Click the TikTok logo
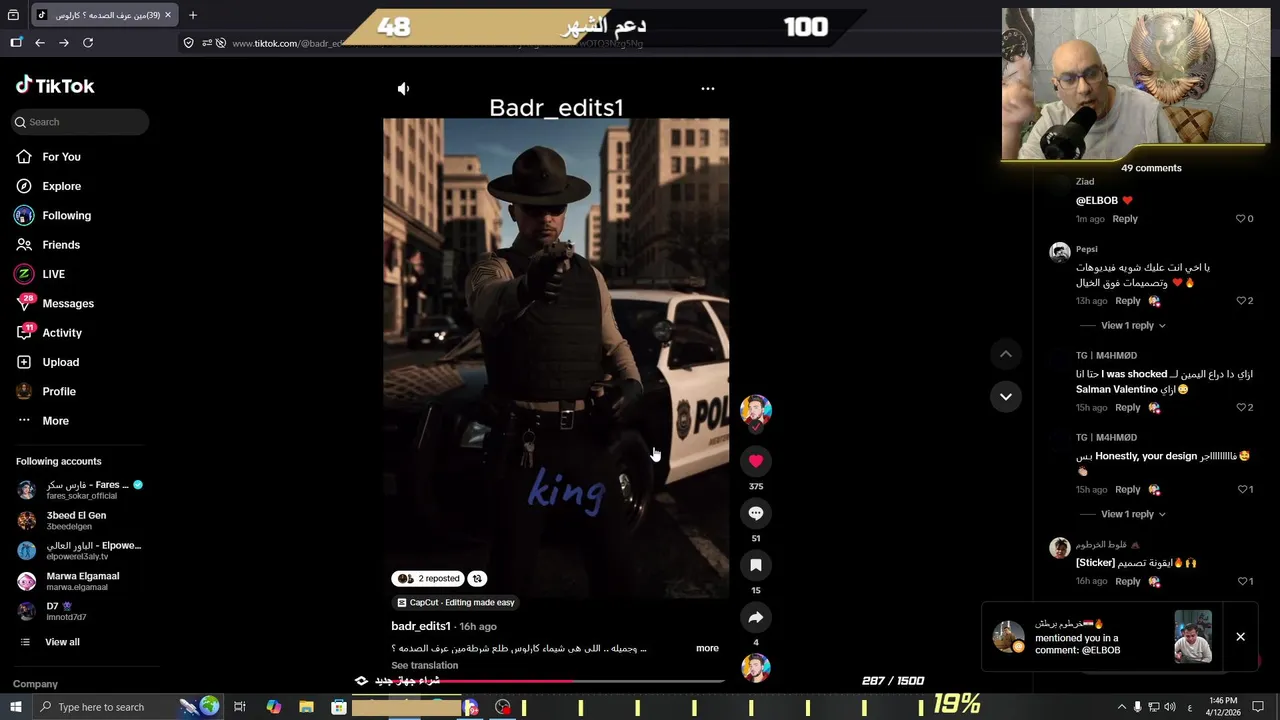 (x=55, y=86)
